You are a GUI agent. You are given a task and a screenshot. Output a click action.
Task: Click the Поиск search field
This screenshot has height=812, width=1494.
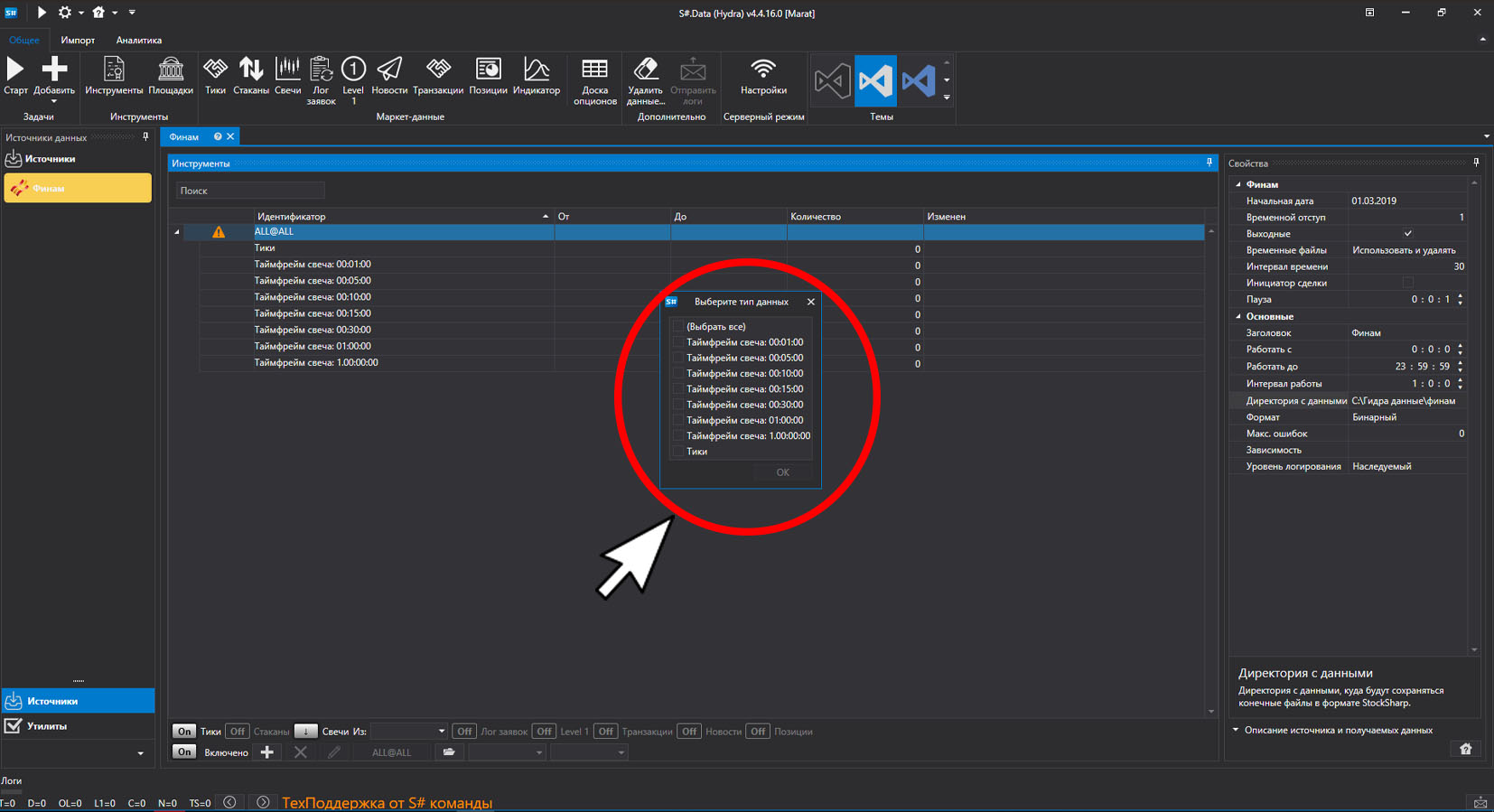250,191
